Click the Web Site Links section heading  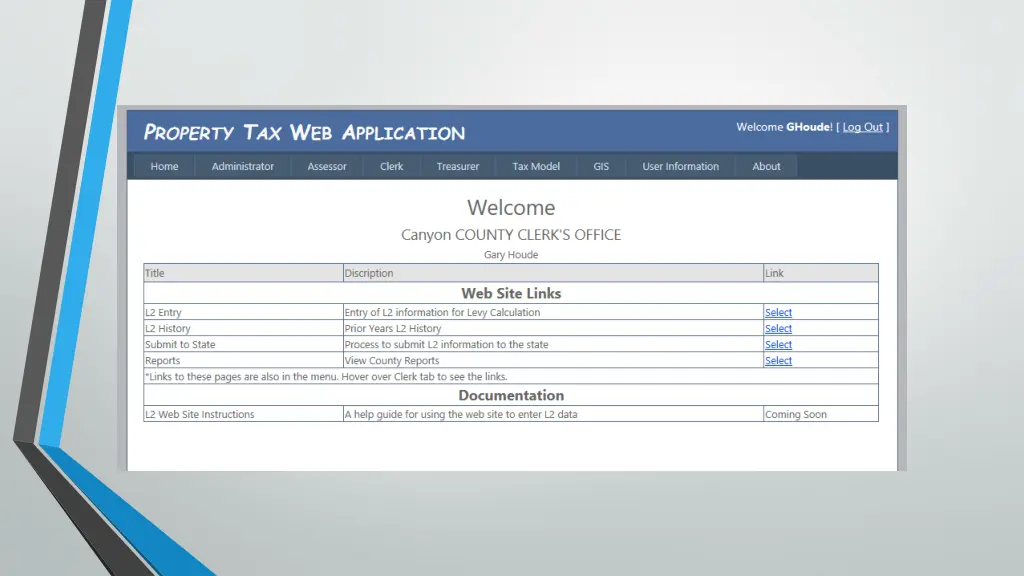point(511,293)
